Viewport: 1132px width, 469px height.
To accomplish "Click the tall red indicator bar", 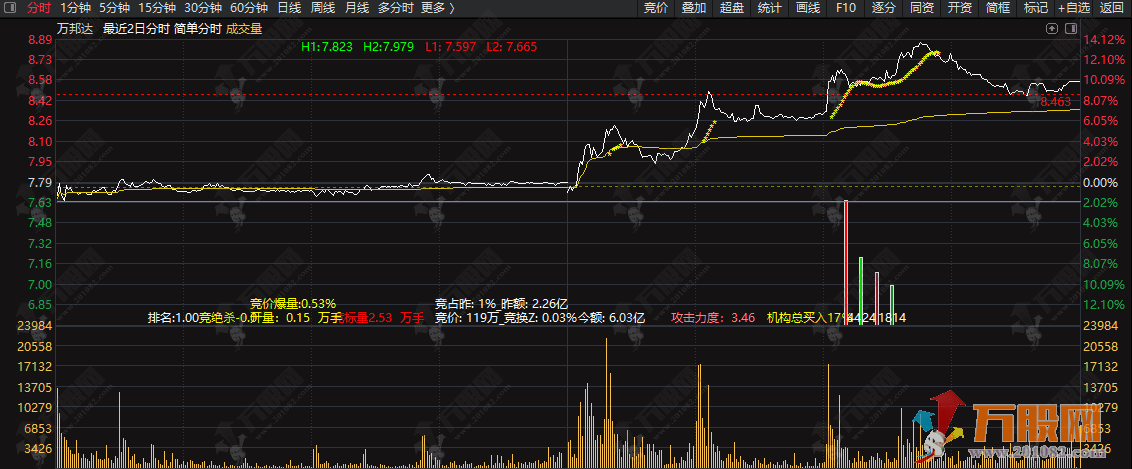I will [x=846, y=263].
